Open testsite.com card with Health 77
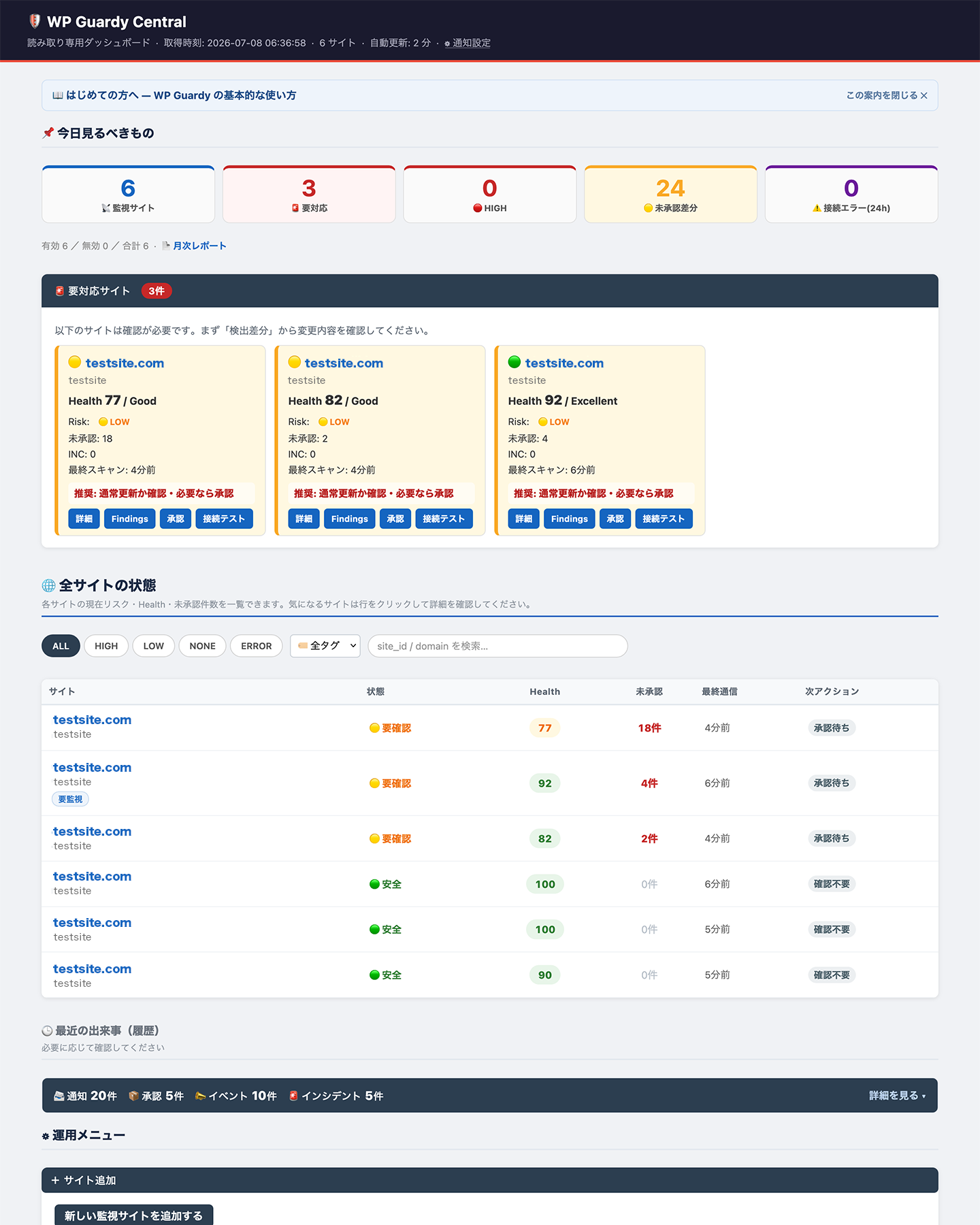This screenshot has height=1225, width=980. coord(125,363)
